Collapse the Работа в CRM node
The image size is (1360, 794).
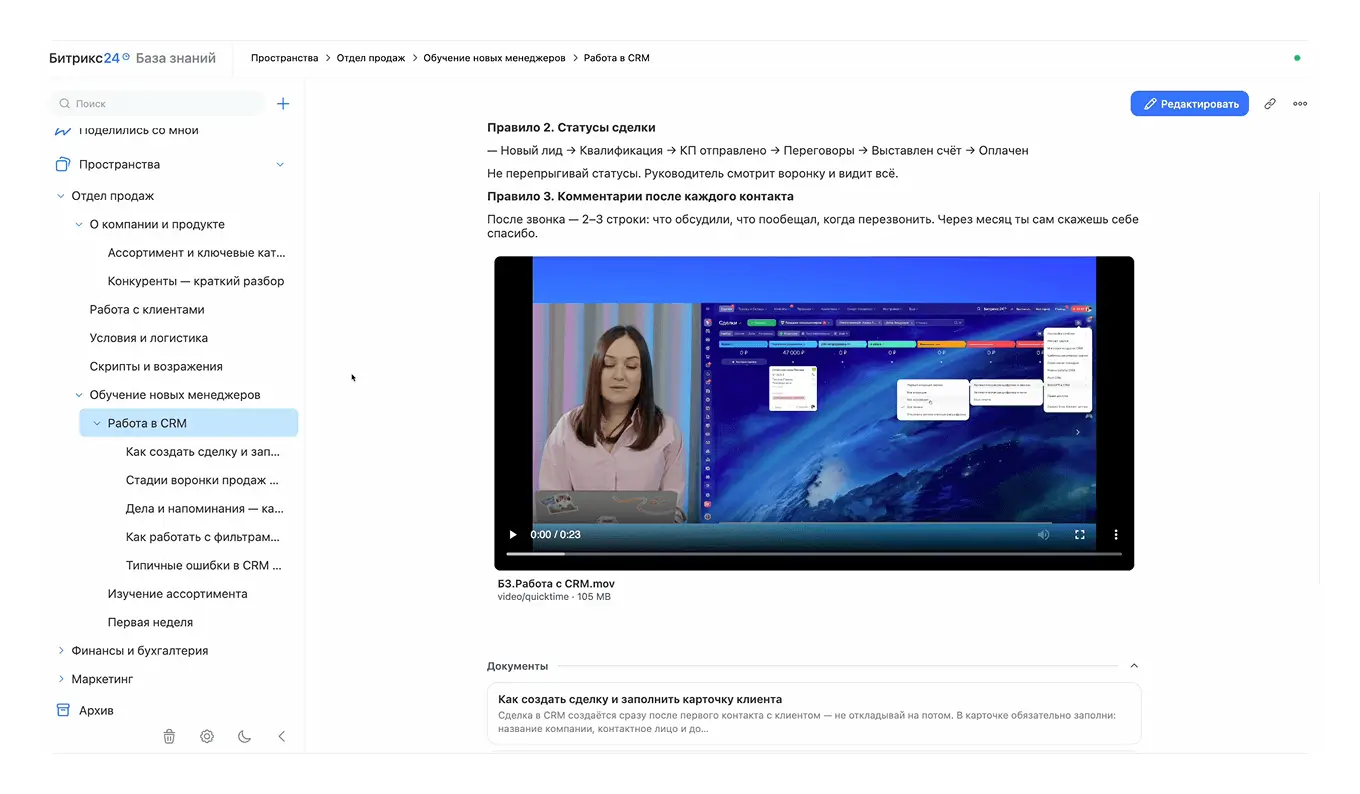[x=97, y=423]
